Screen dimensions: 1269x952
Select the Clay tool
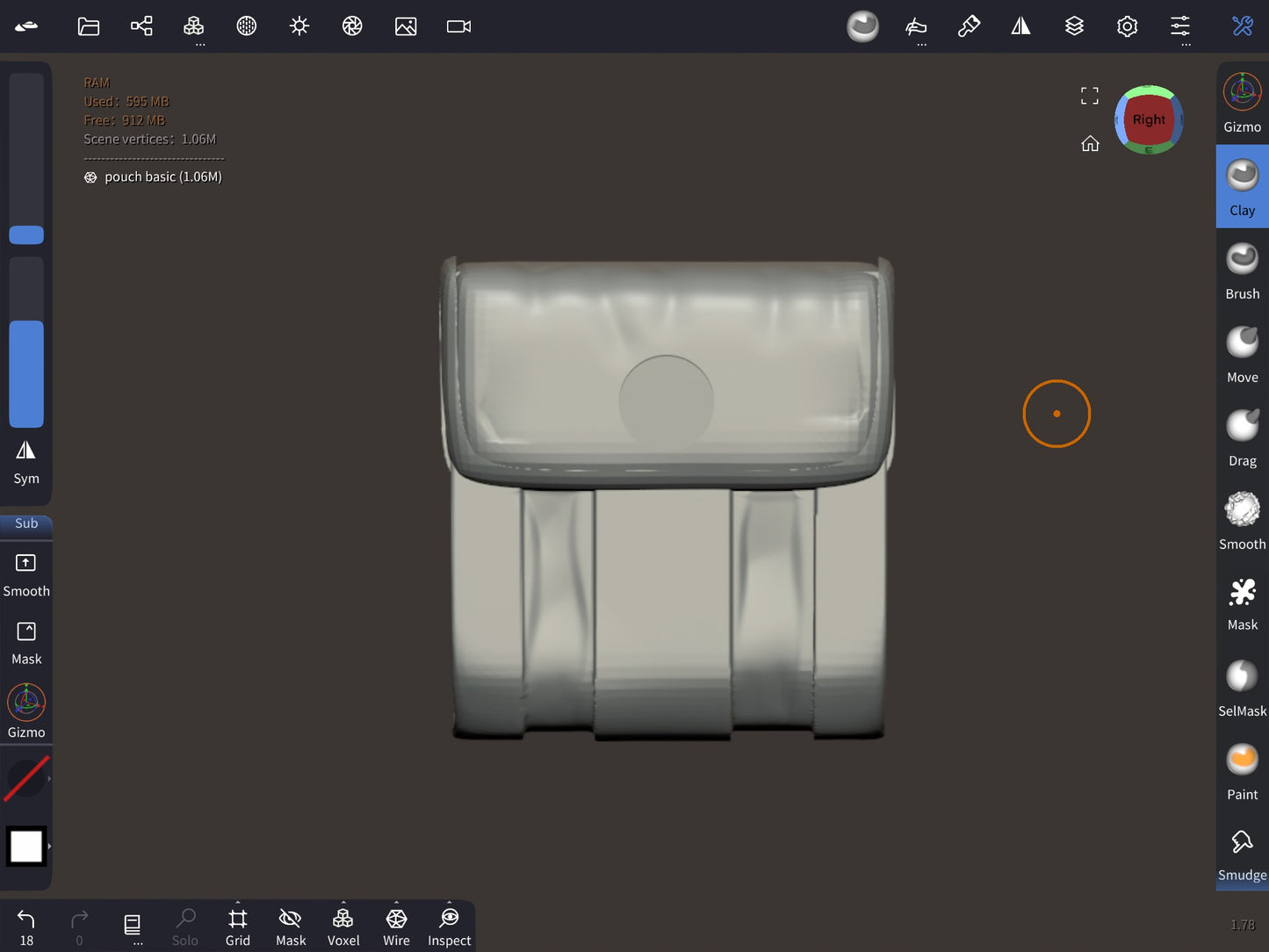(x=1243, y=187)
